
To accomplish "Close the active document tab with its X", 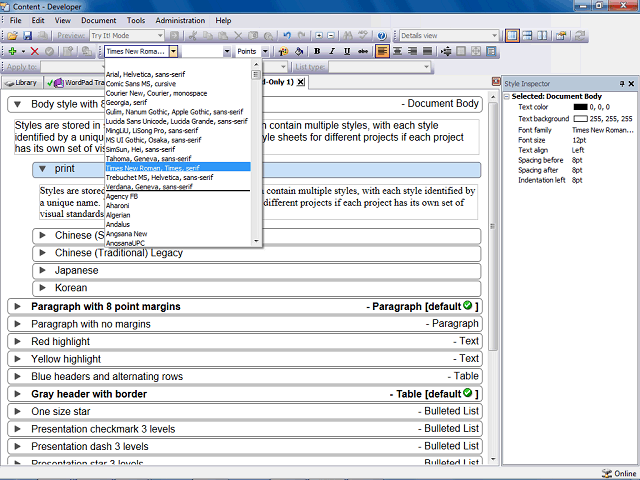I will 300,82.
